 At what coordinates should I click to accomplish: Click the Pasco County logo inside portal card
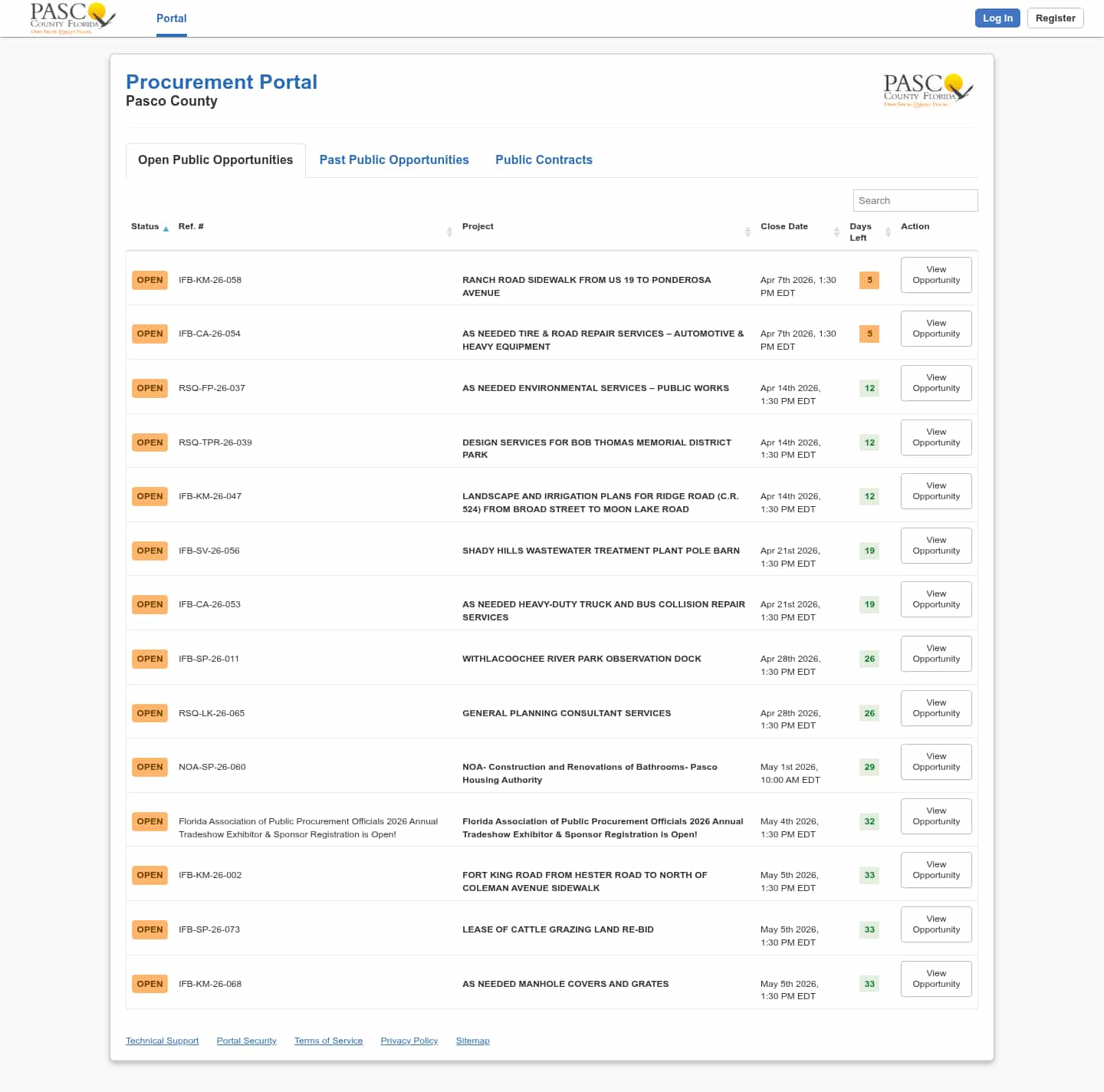click(x=928, y=90)
